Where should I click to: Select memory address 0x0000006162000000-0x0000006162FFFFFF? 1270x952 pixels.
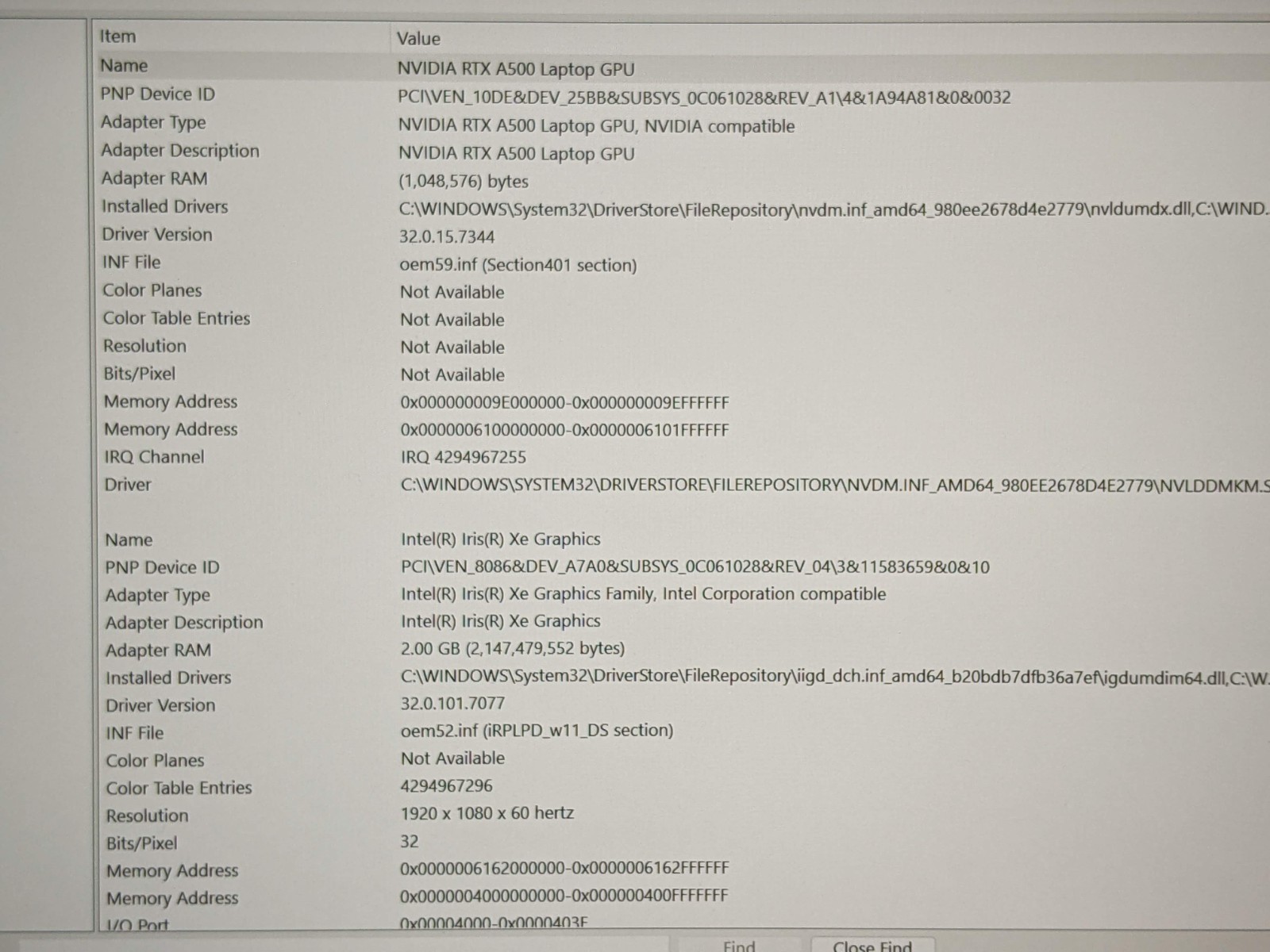pyautogui.click(x=564, y=868)
